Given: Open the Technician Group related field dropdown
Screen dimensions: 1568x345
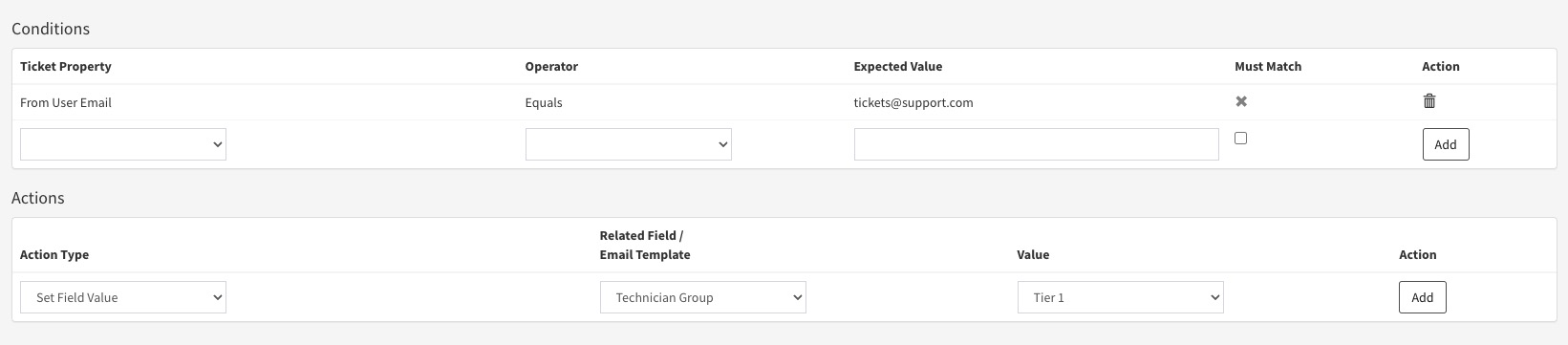Looking at the screenshot, I should tap(702, 297).
